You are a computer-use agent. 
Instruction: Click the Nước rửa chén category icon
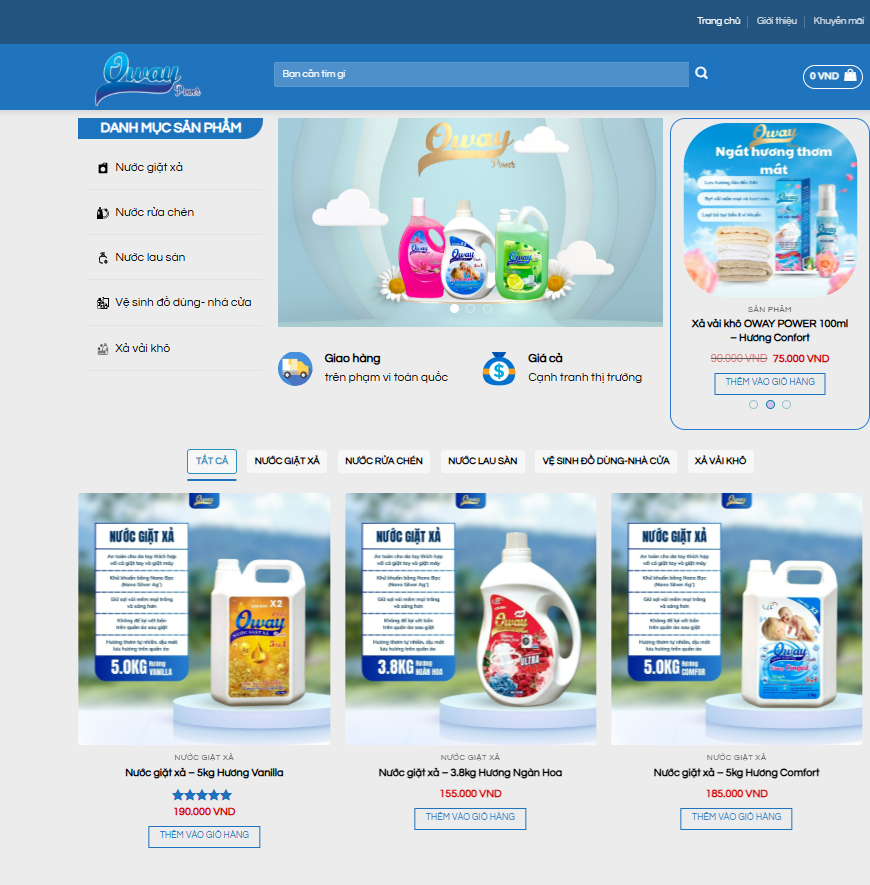(x=103, y=213)
